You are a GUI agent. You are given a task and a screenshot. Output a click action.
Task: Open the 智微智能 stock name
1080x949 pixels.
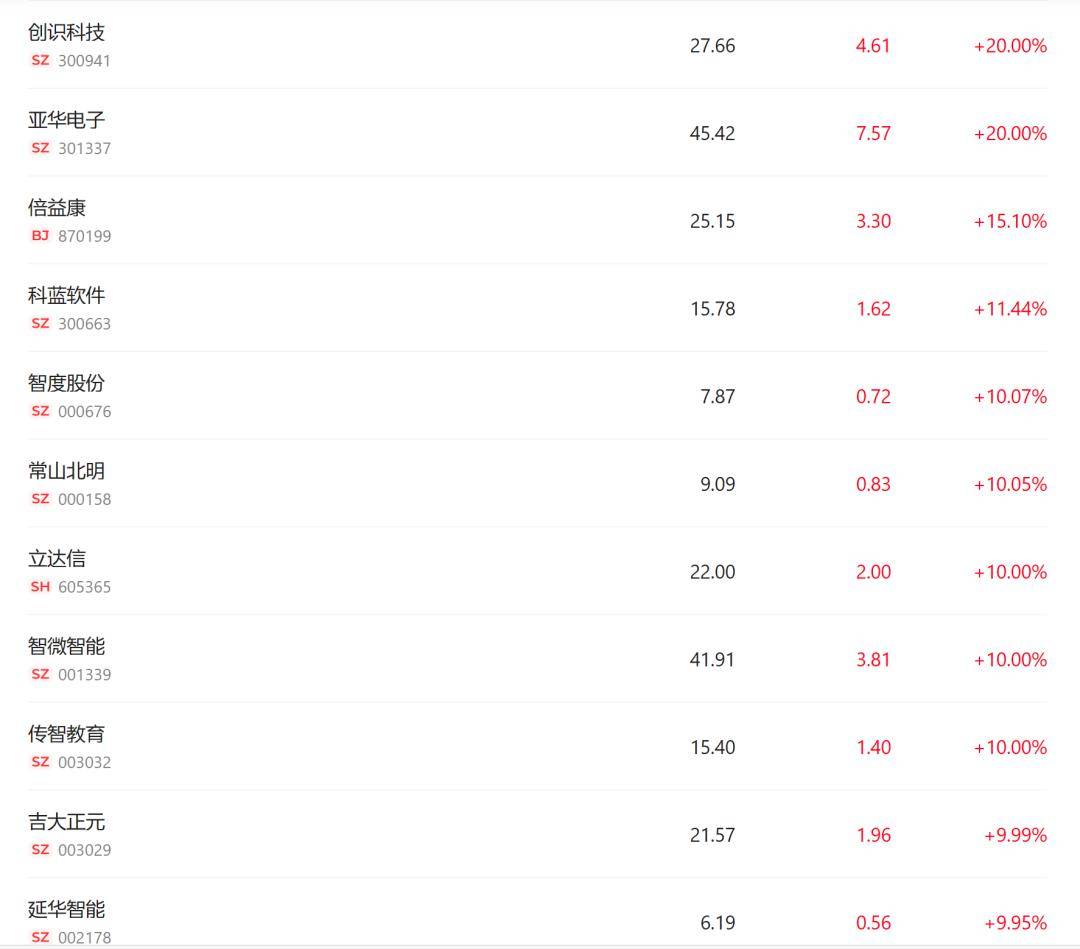click(66, 646)
